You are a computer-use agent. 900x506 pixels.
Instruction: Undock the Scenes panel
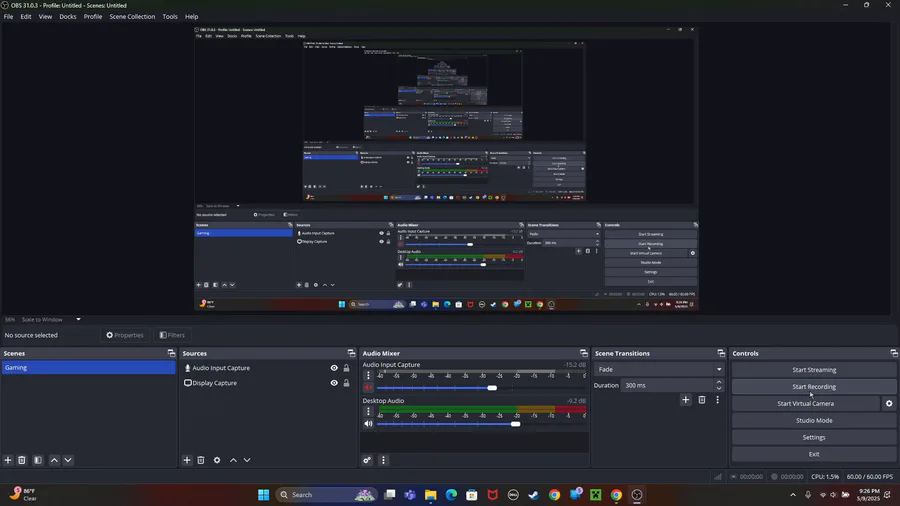[171, 353]
